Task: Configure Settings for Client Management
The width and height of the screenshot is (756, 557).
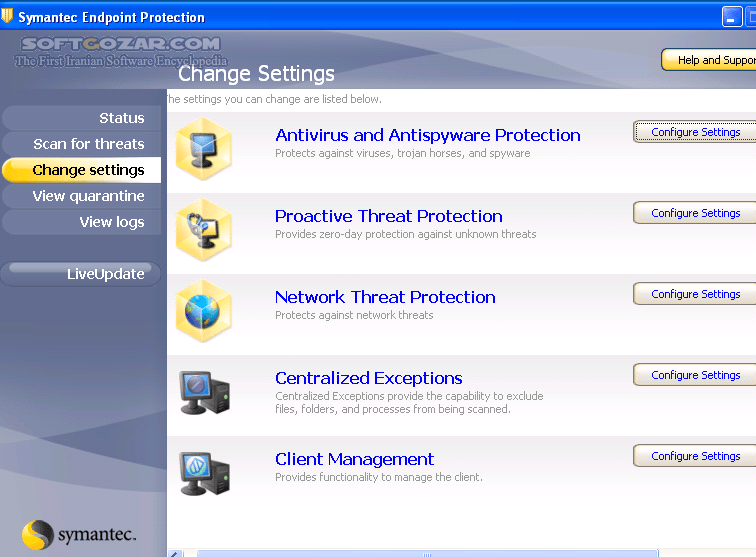Action: point(695,456)
